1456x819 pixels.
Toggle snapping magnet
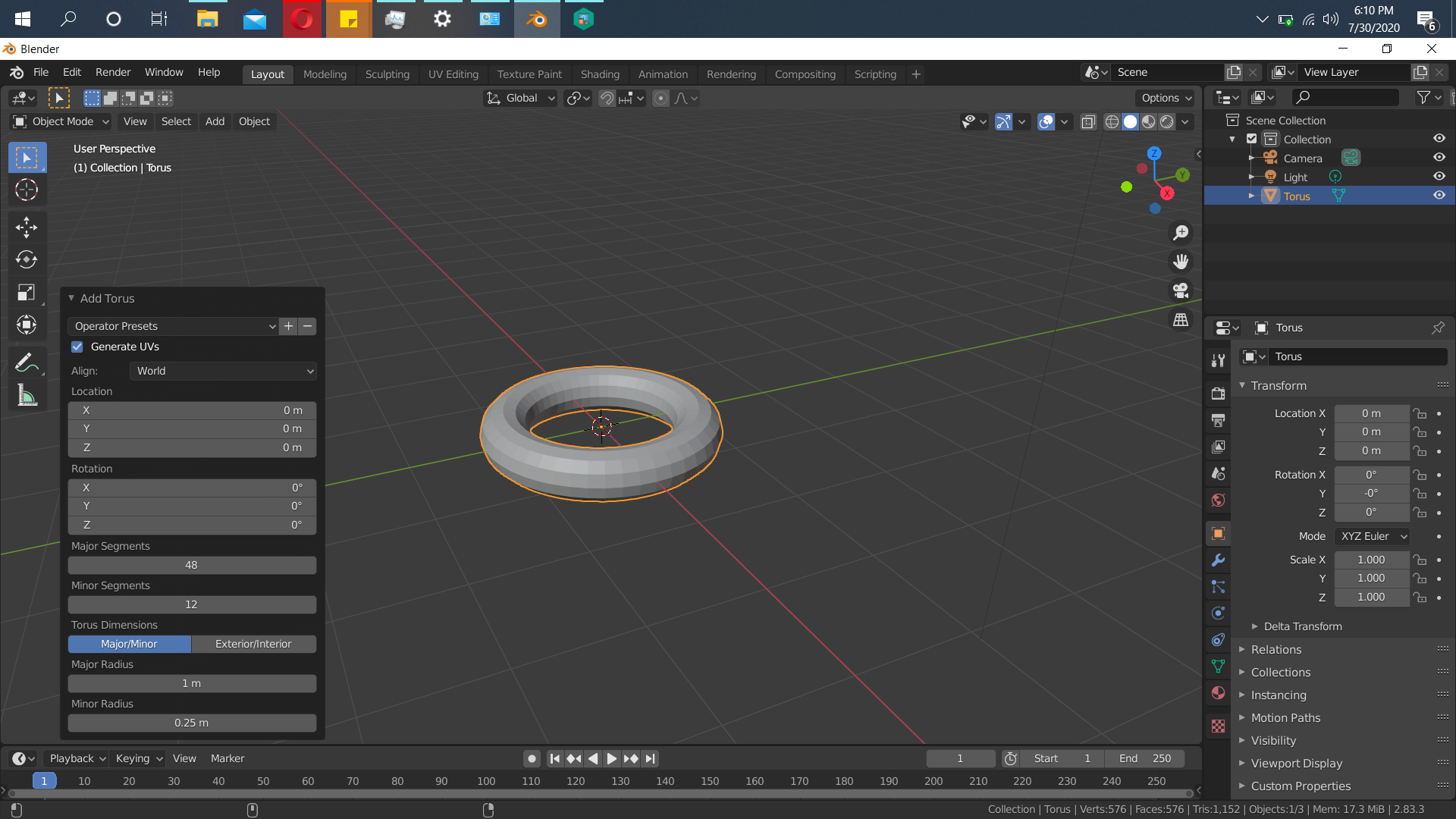607,98
